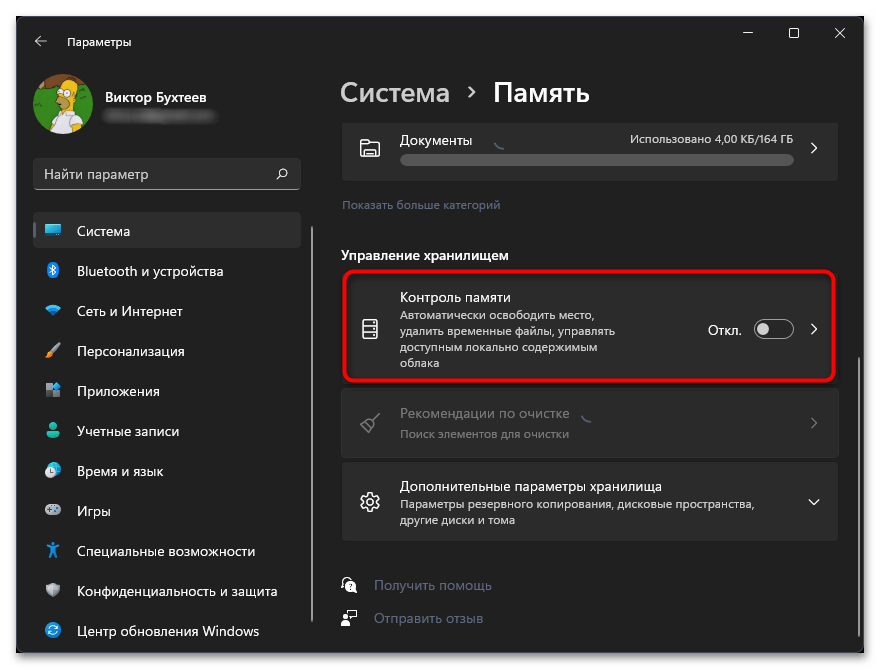Open Documents category chevron arrow
Screen dimensions: 880x669
813,148
